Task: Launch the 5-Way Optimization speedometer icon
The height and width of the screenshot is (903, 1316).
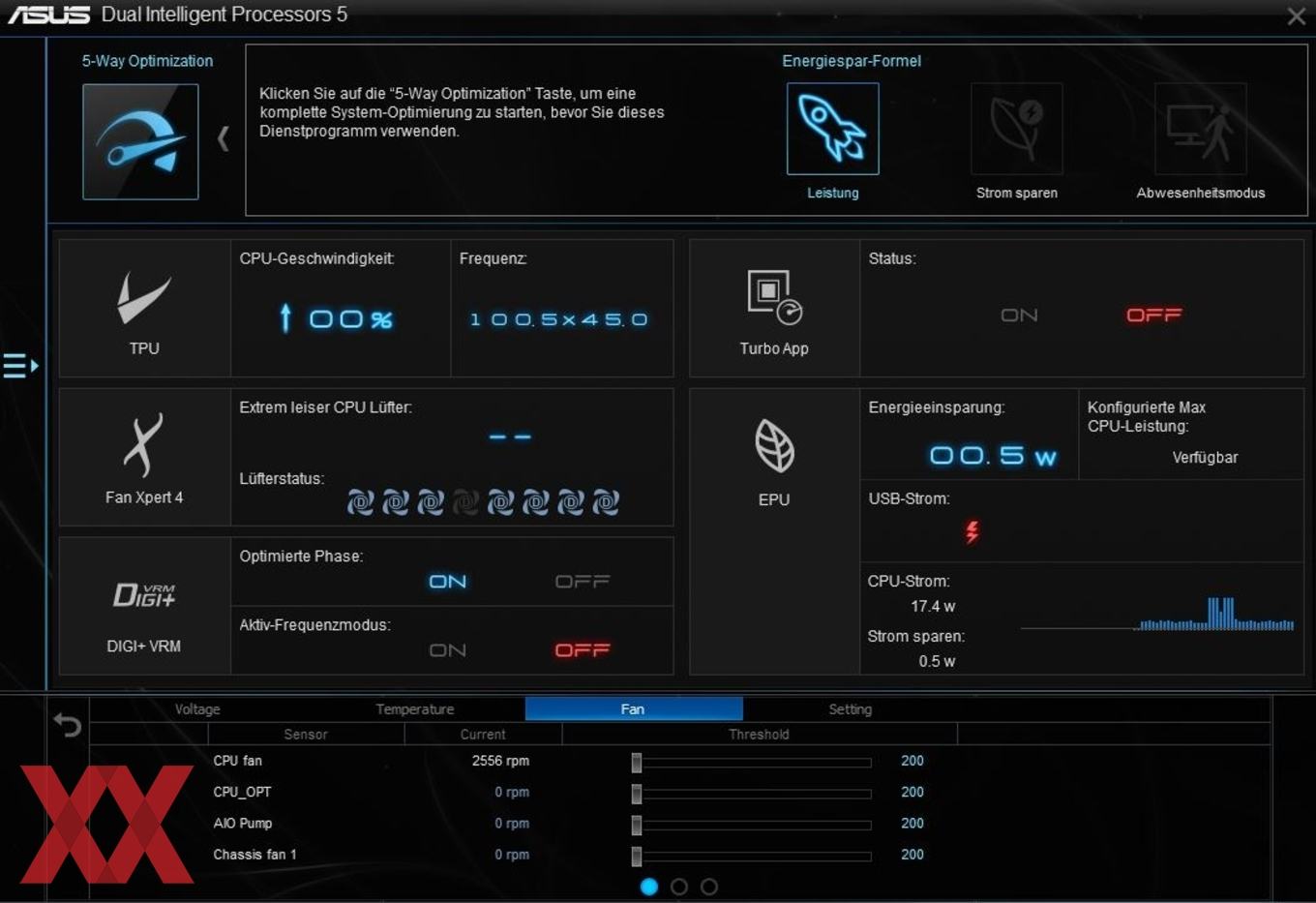Action: pos(140,141)
